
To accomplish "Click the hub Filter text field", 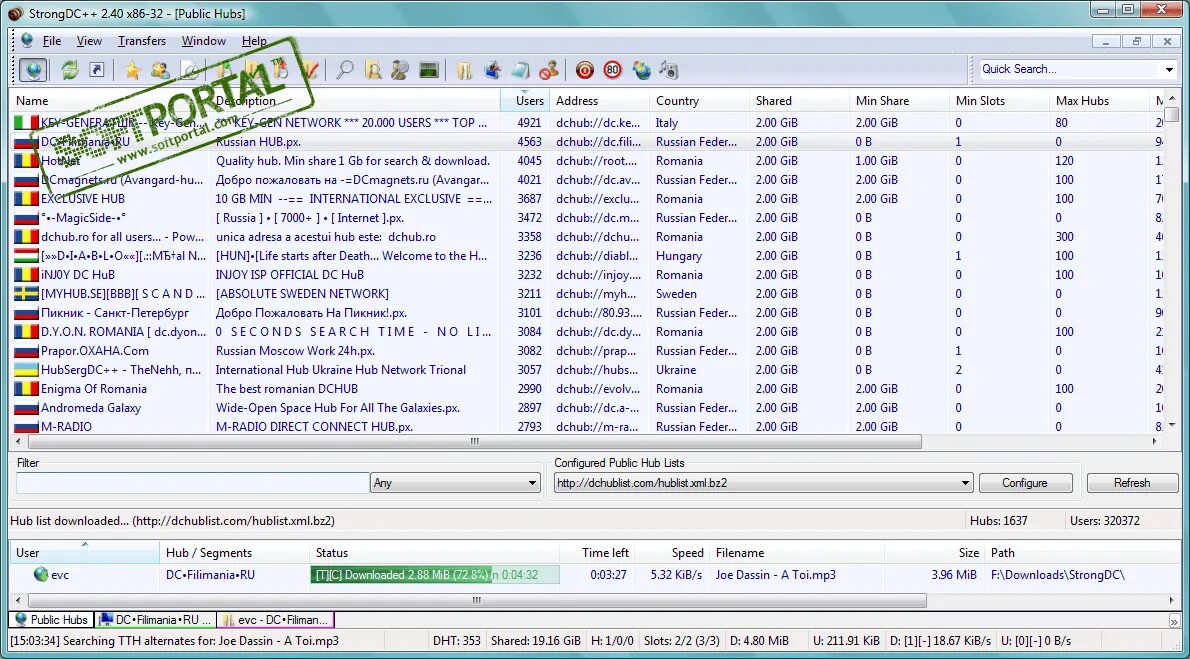I will (x=193, y=483).
